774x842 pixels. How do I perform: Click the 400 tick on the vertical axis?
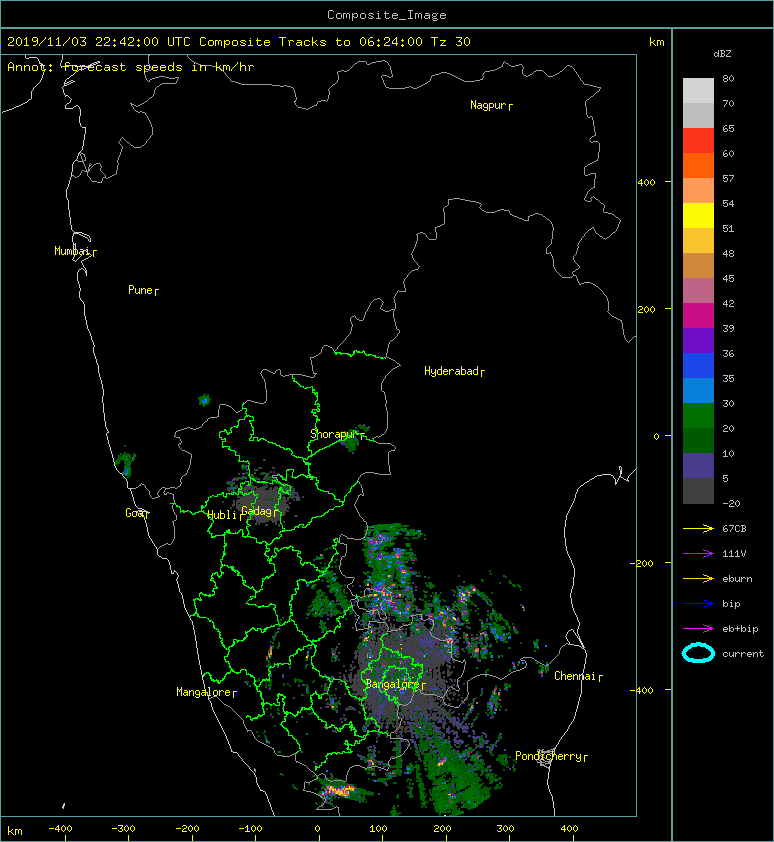[x=647, y=183]
